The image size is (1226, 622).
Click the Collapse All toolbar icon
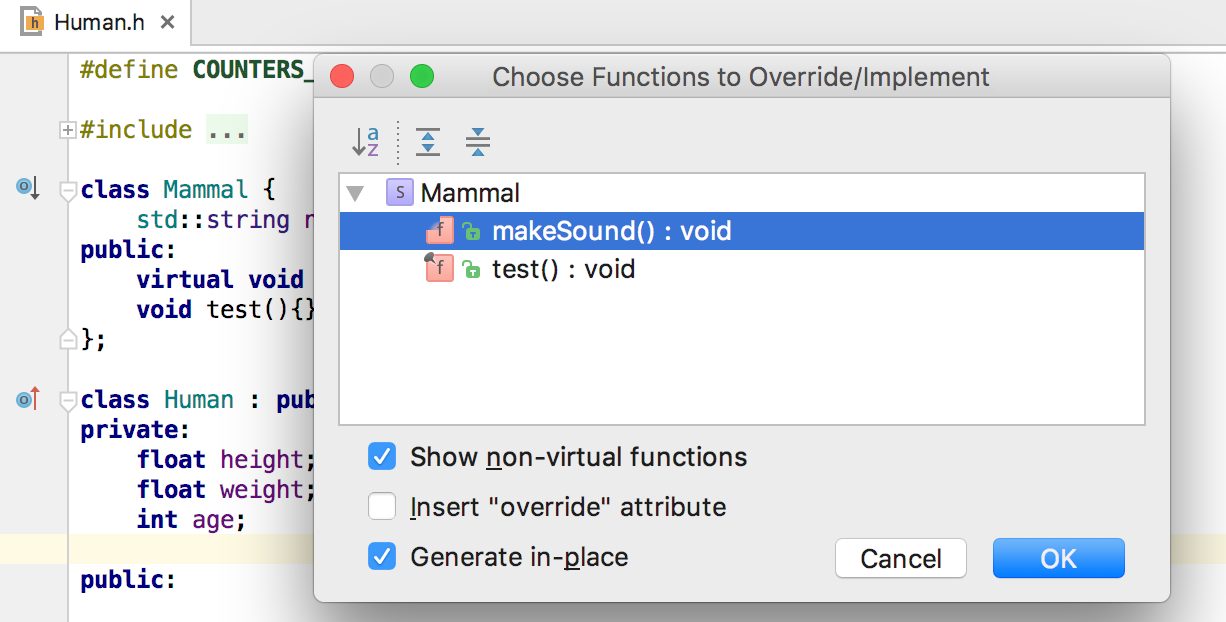[478, 142]
